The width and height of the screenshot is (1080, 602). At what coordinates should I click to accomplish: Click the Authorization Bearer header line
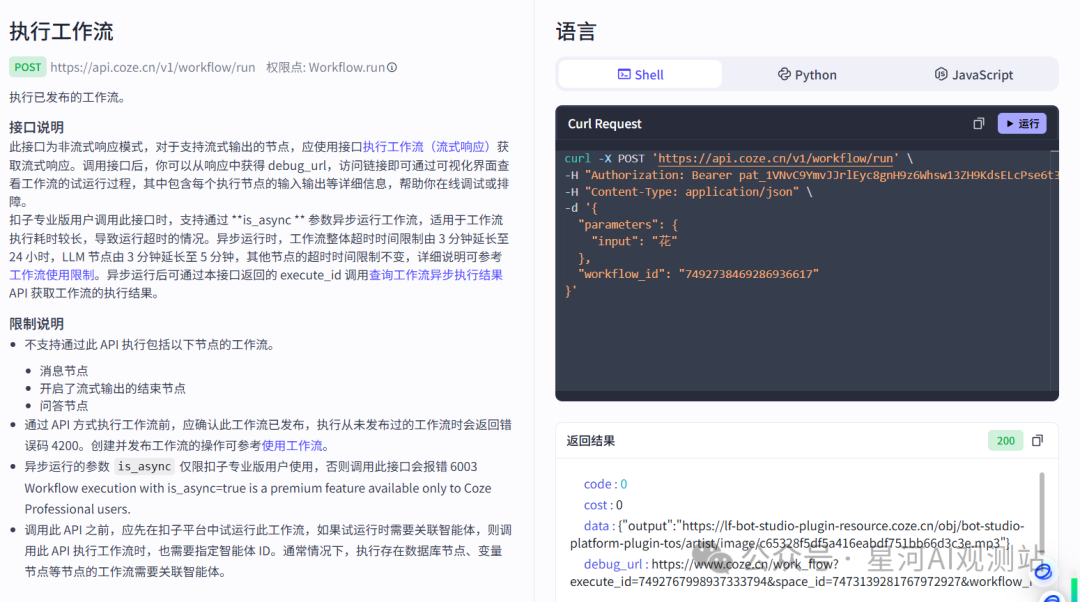(811, 175)
